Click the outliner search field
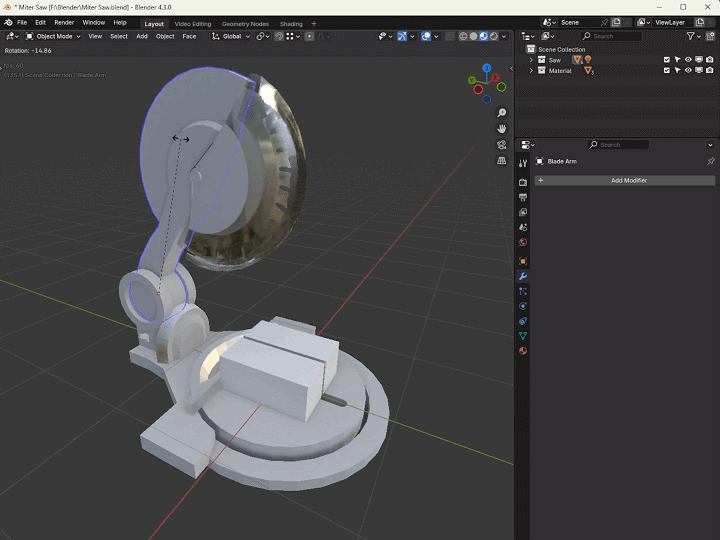The image size is (720, 540). click(615, 36)
